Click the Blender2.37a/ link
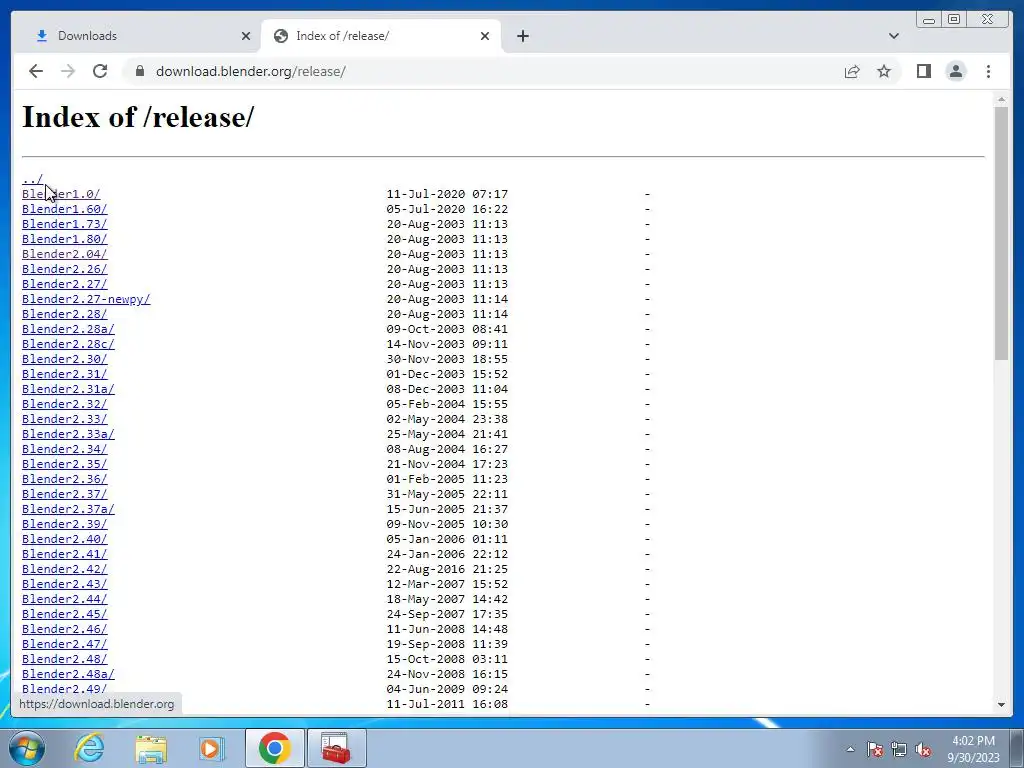This screenshot has width=1024, height=768. pyautogui.click(x=68, y=509)
